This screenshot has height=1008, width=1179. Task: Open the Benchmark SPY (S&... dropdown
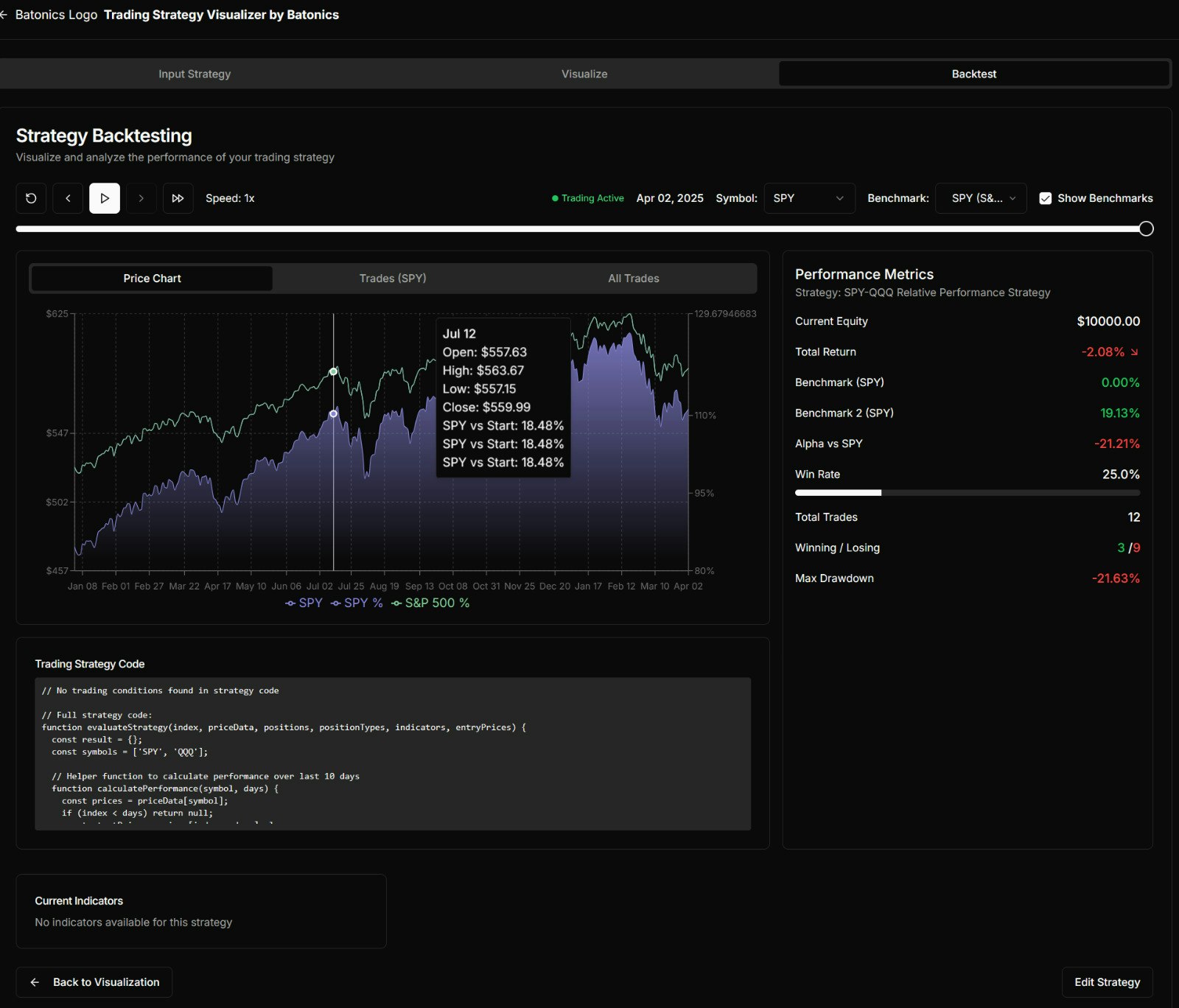[x=981, y=198]
